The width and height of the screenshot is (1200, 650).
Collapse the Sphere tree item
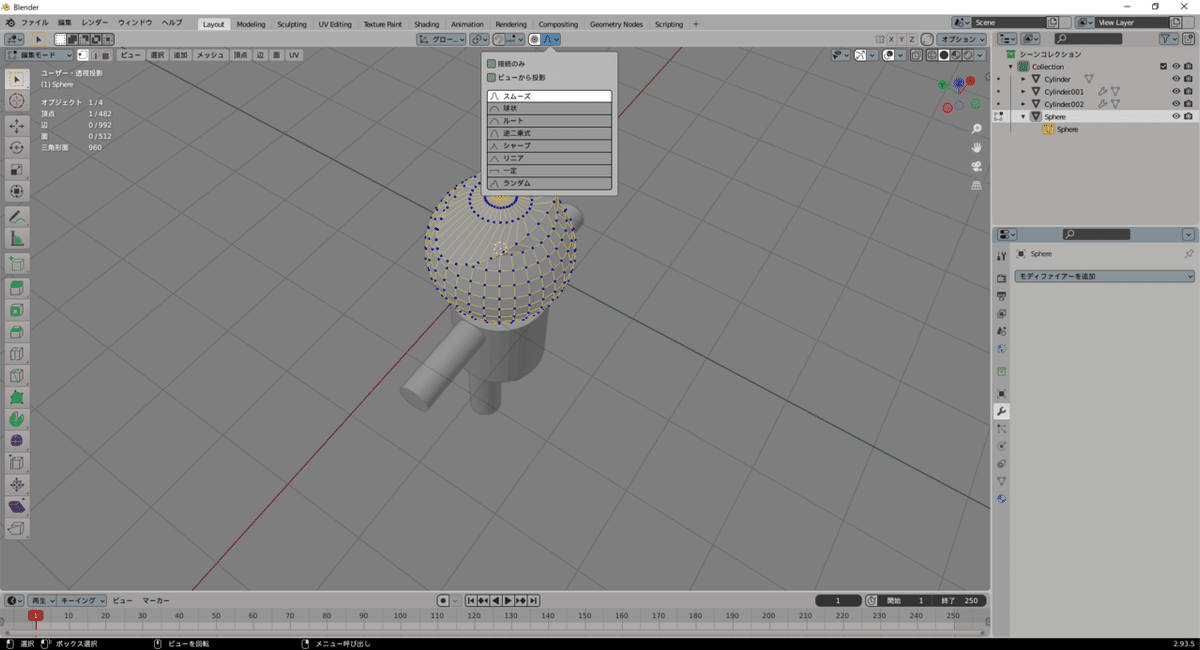click(1023, 116)
